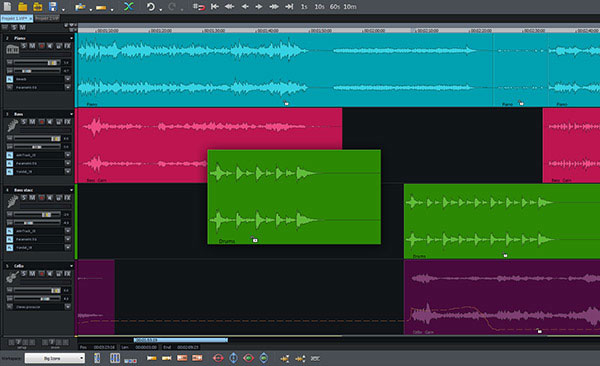Viewport: 600px width, 366px height.
Task: Open the Cello track plugin slot dropdown
Action: (x=68, y=307)
